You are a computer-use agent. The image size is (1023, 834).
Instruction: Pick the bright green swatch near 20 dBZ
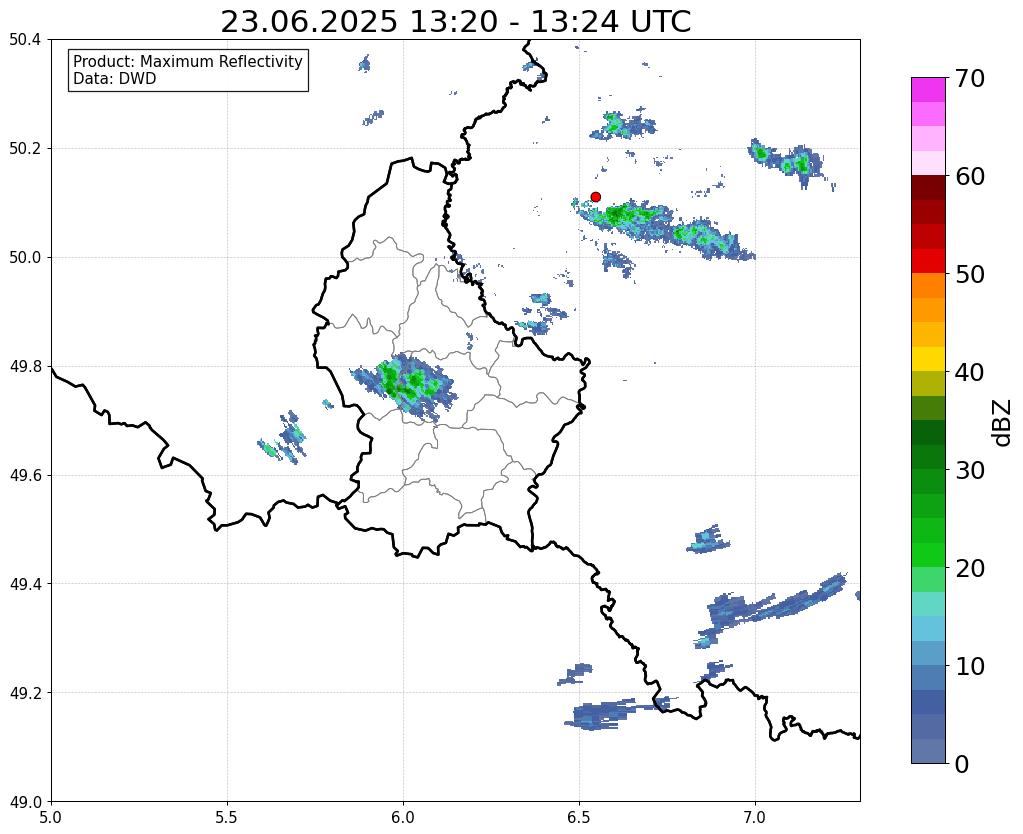pyautogui.click(x=928, y=555)
